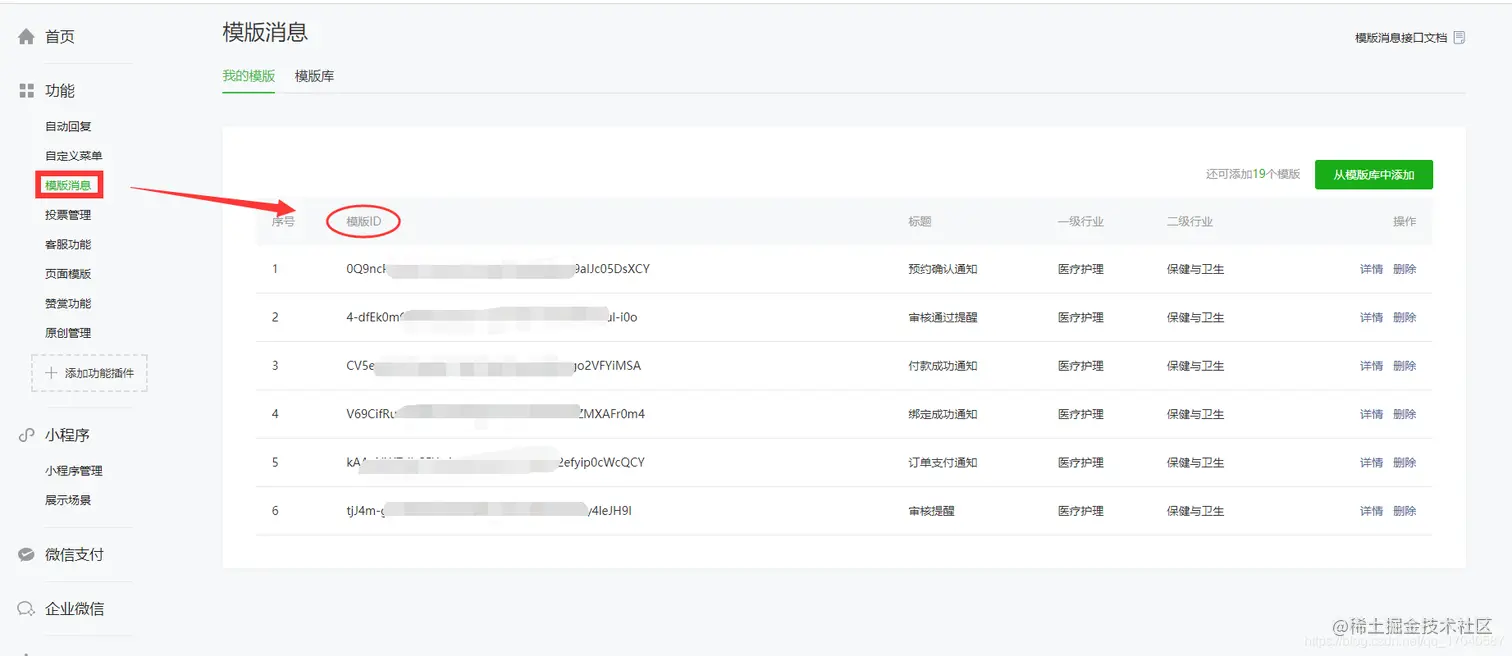Select 模版消息 in the sidebar
Screen dimensions: 1512x656
click(68, 185)
